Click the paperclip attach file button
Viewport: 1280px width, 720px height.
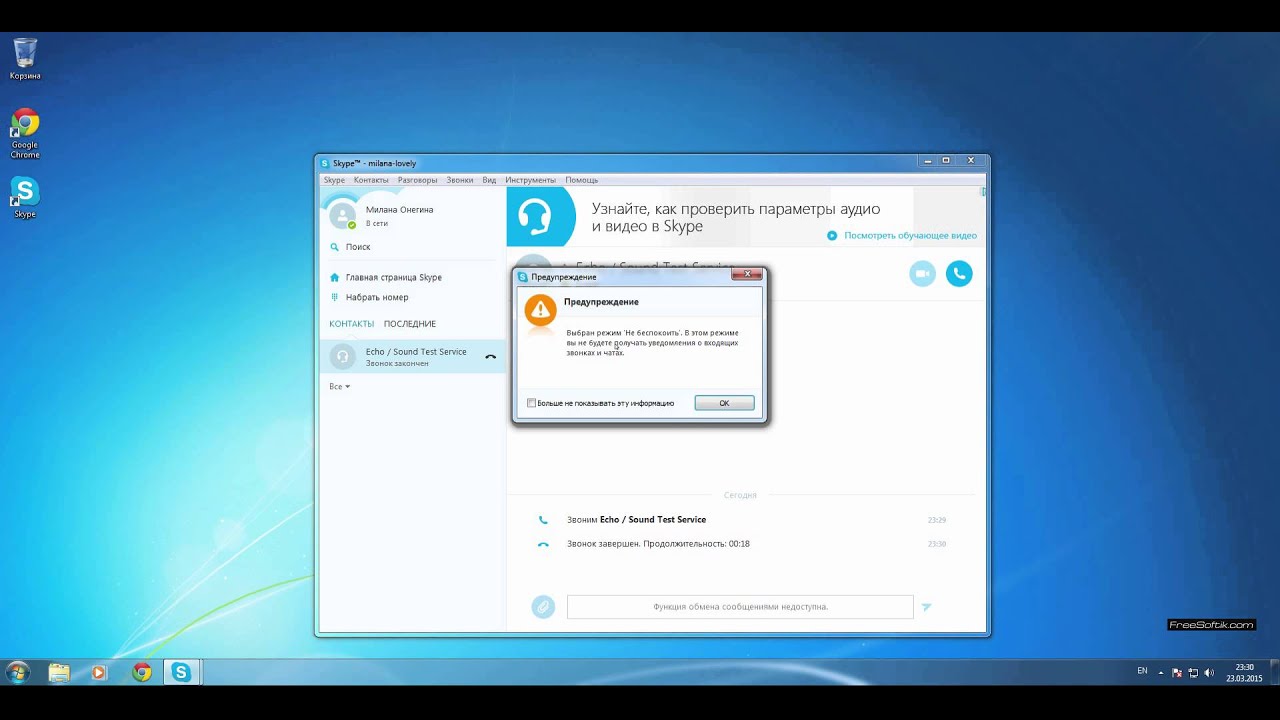click(543, 606)
